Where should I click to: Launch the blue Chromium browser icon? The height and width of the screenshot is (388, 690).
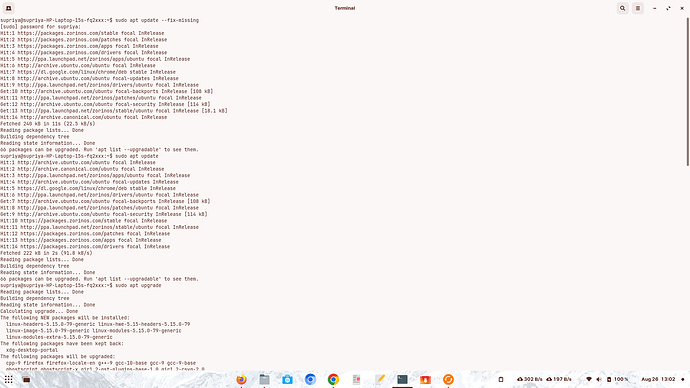310,379
